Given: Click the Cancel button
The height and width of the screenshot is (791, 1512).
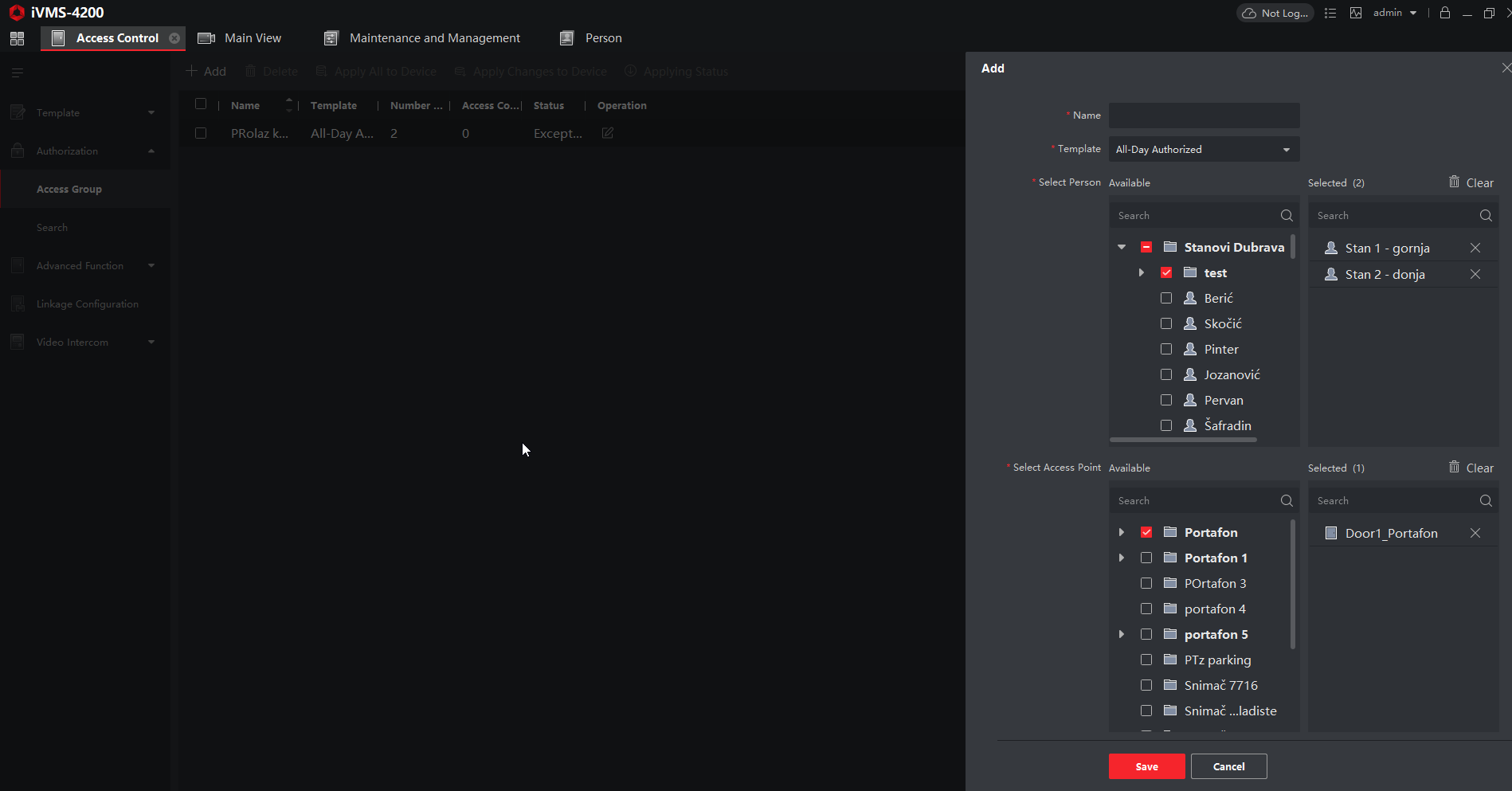Looking at the screenshot, I should [x=1228, y=766].
